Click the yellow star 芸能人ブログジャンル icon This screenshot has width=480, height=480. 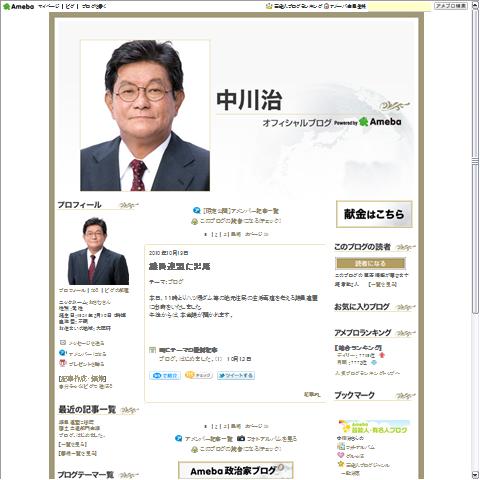341,464
